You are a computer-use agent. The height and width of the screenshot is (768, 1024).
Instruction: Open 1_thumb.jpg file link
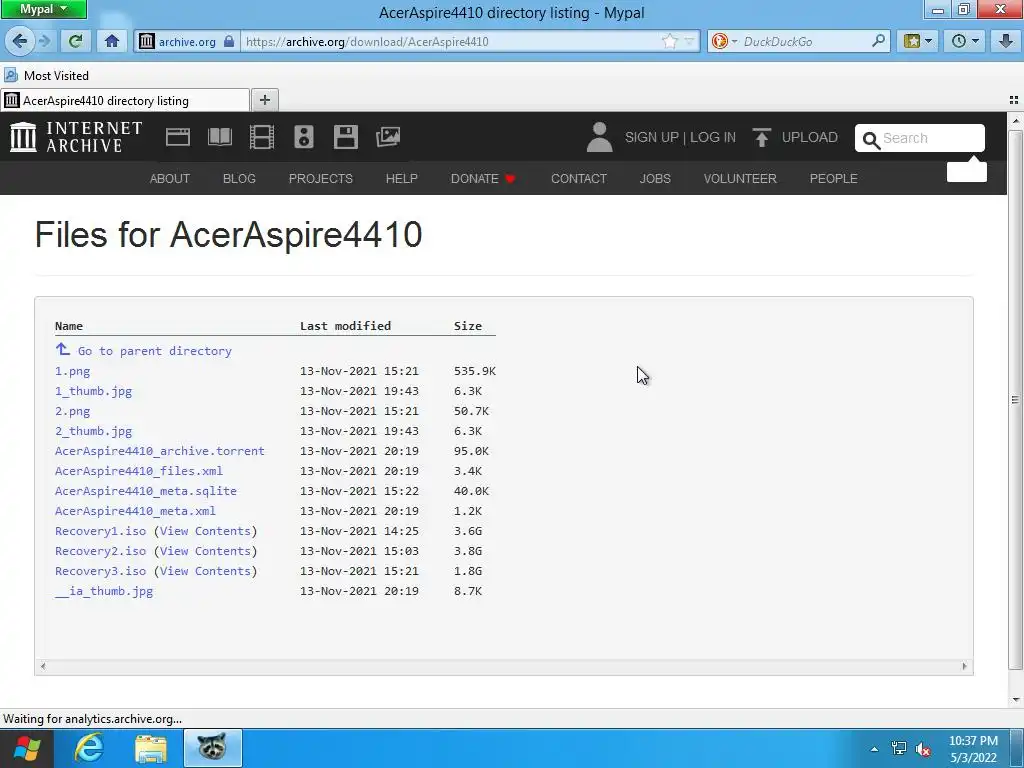93,391
